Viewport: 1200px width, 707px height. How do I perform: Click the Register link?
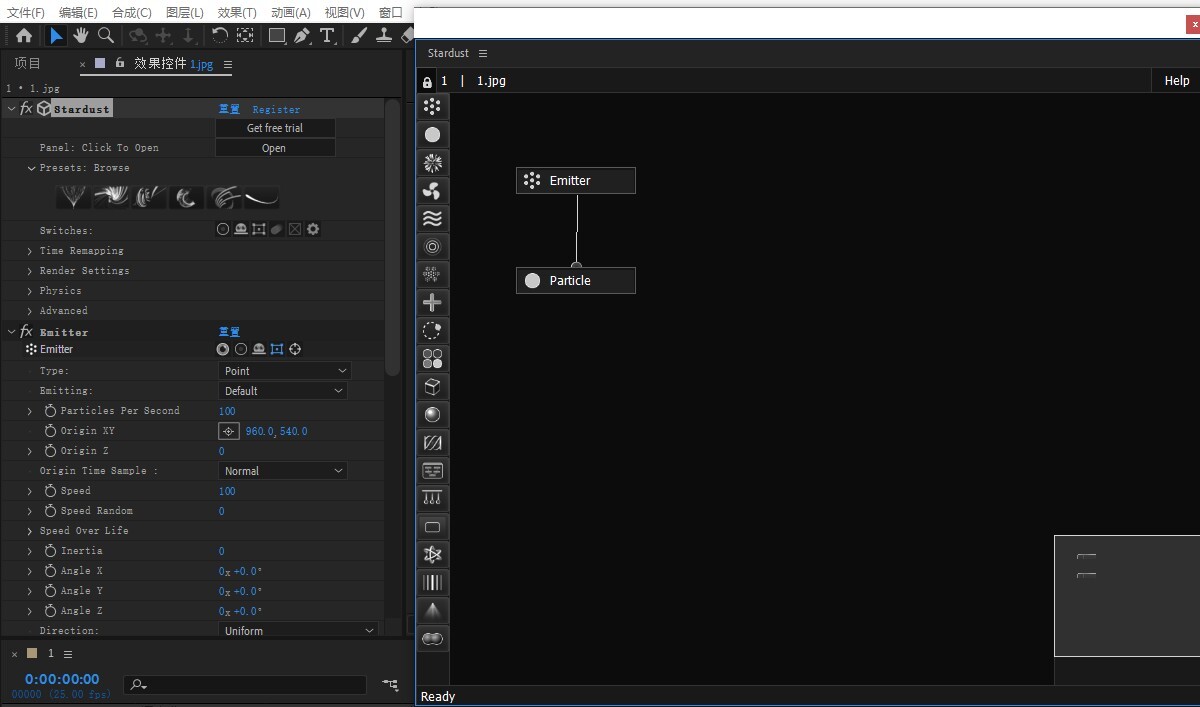(x=276, y=109)
